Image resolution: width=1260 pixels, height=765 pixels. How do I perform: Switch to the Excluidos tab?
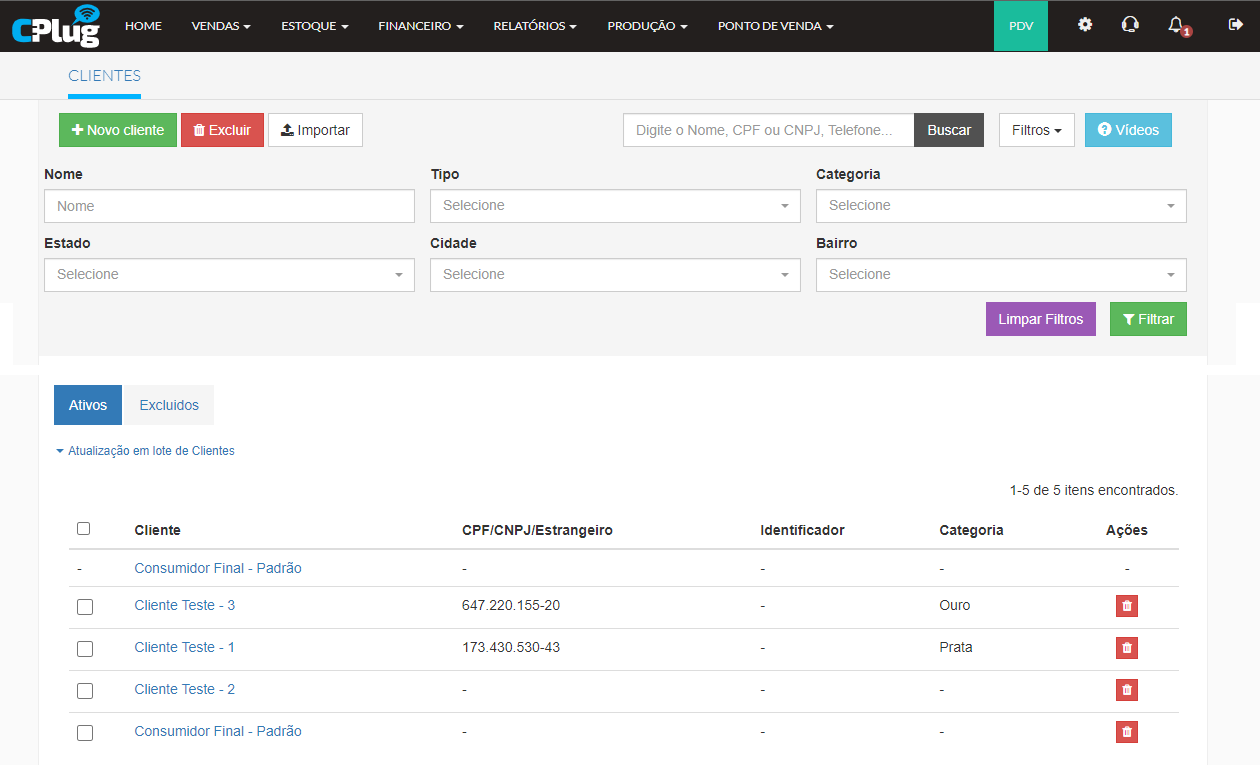click(x=169, y=405)
